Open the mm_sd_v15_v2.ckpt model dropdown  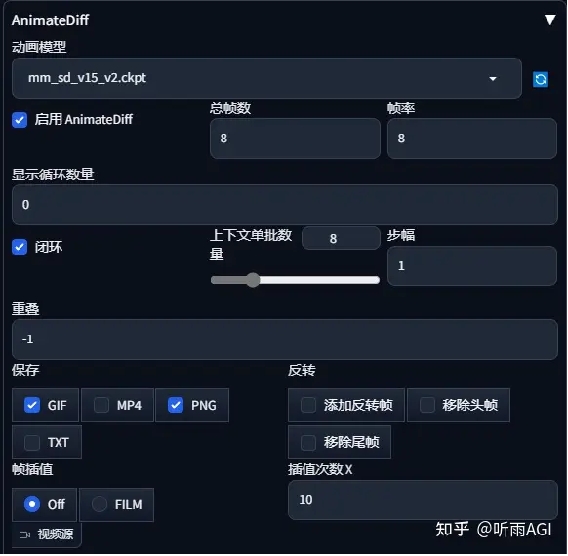(x=267, y=78)
